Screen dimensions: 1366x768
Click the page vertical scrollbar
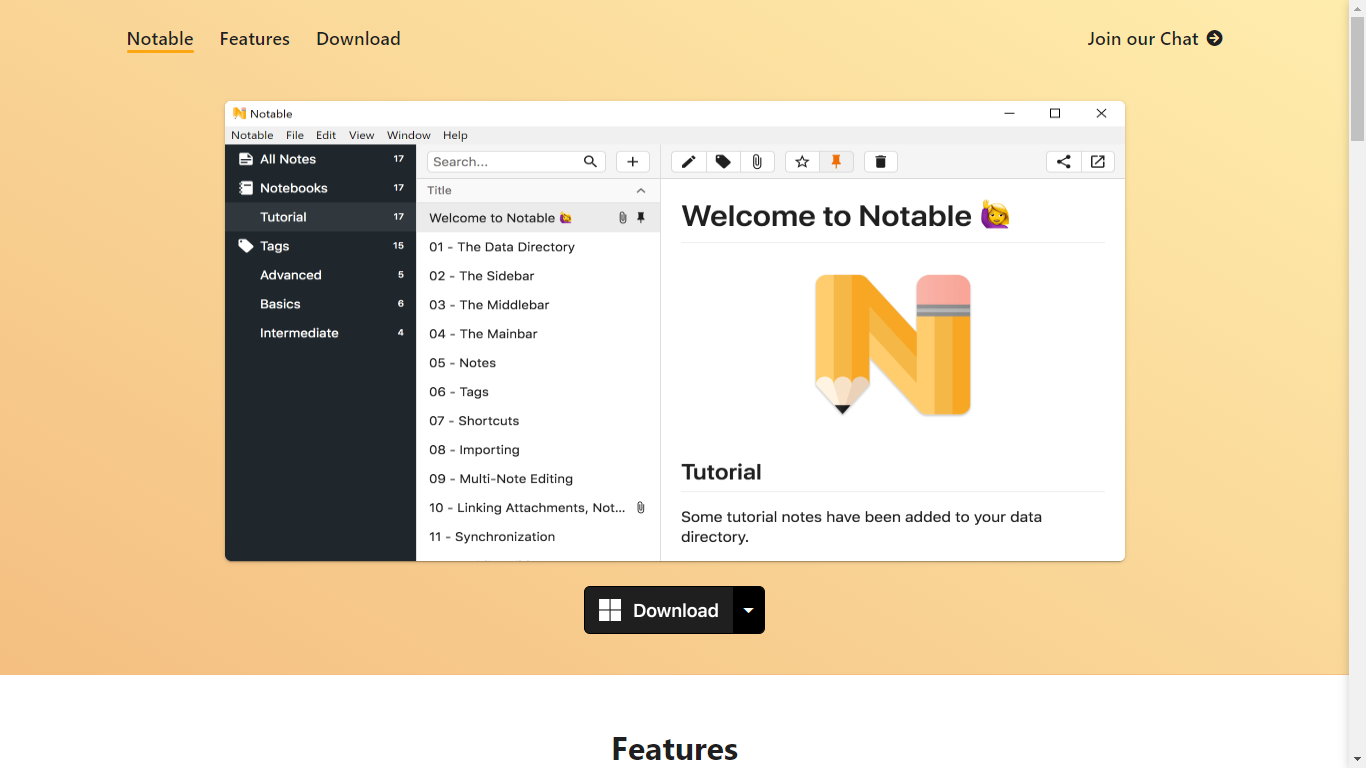click(1357, 400)
